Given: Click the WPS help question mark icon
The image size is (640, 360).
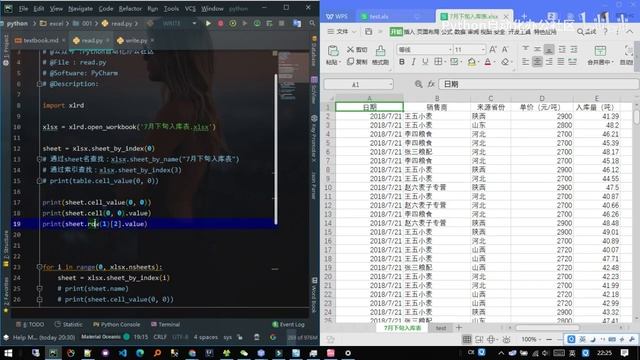Looking at the screenshot, I should pos(605,31).
